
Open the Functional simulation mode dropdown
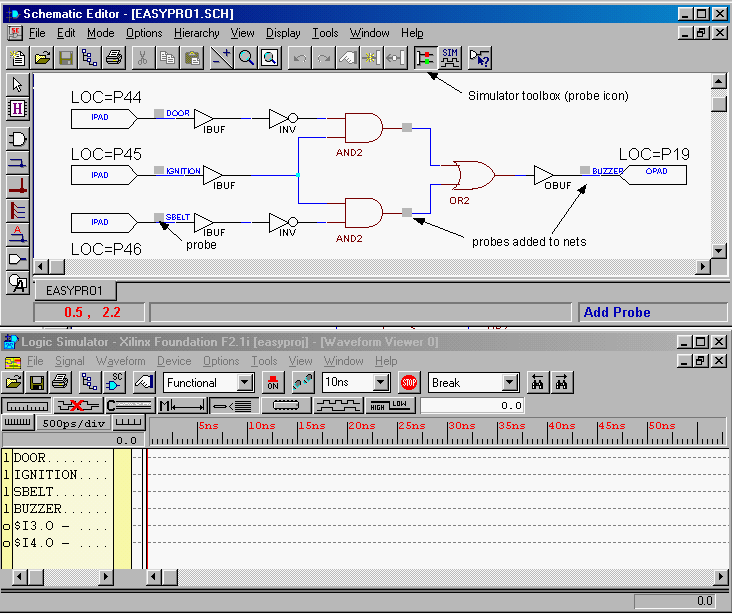pyautogui.click(x=246, y=383)
